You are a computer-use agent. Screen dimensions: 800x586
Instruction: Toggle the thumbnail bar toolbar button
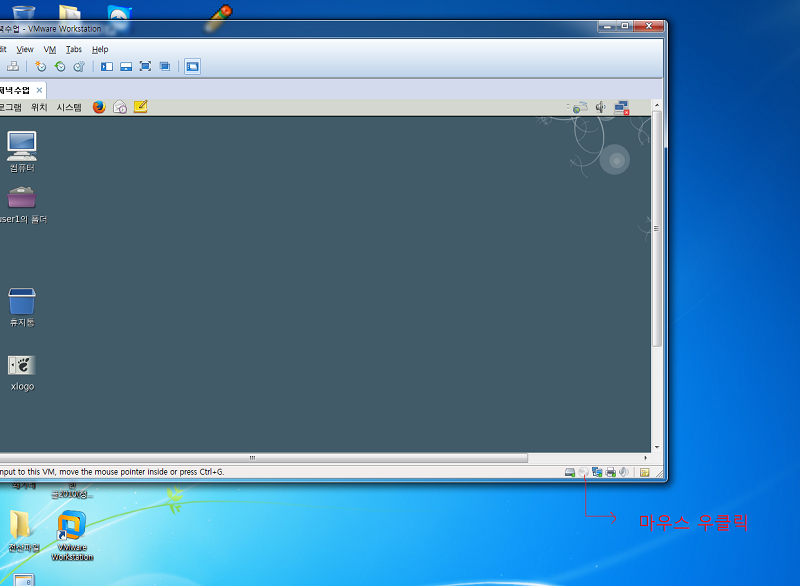[x=126, y=66]
